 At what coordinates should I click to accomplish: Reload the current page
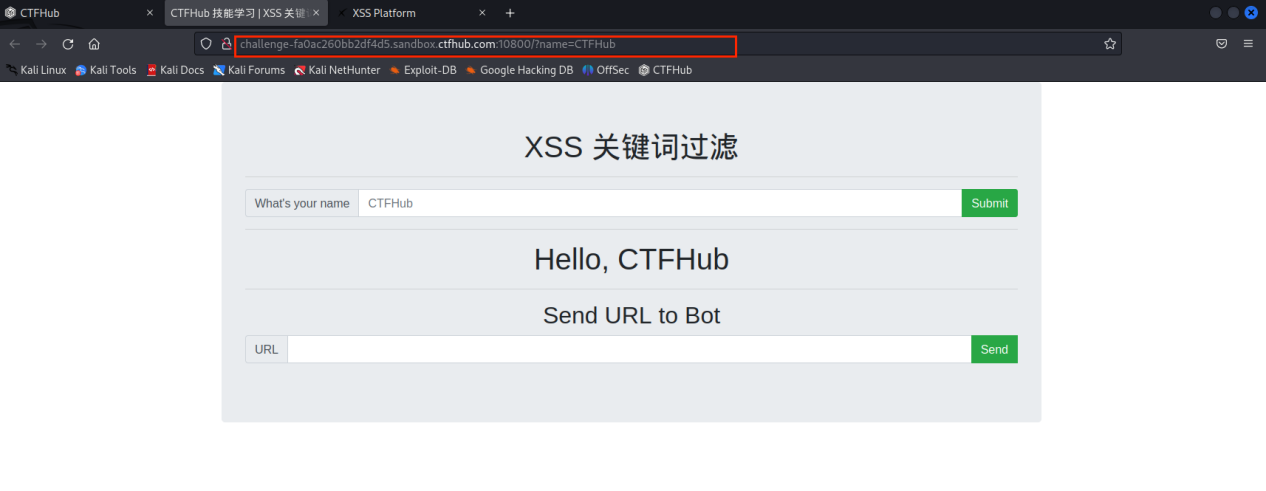tap(68, 44)
